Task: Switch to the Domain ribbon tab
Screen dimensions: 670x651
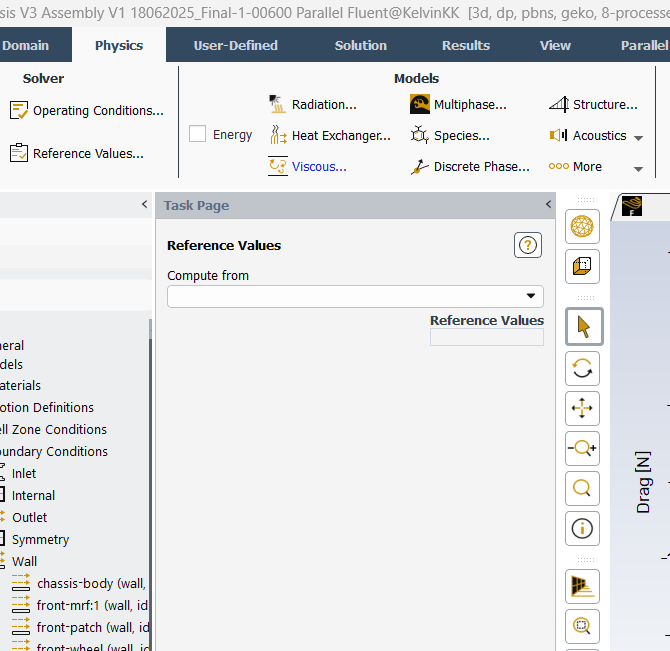Action: 26,45
